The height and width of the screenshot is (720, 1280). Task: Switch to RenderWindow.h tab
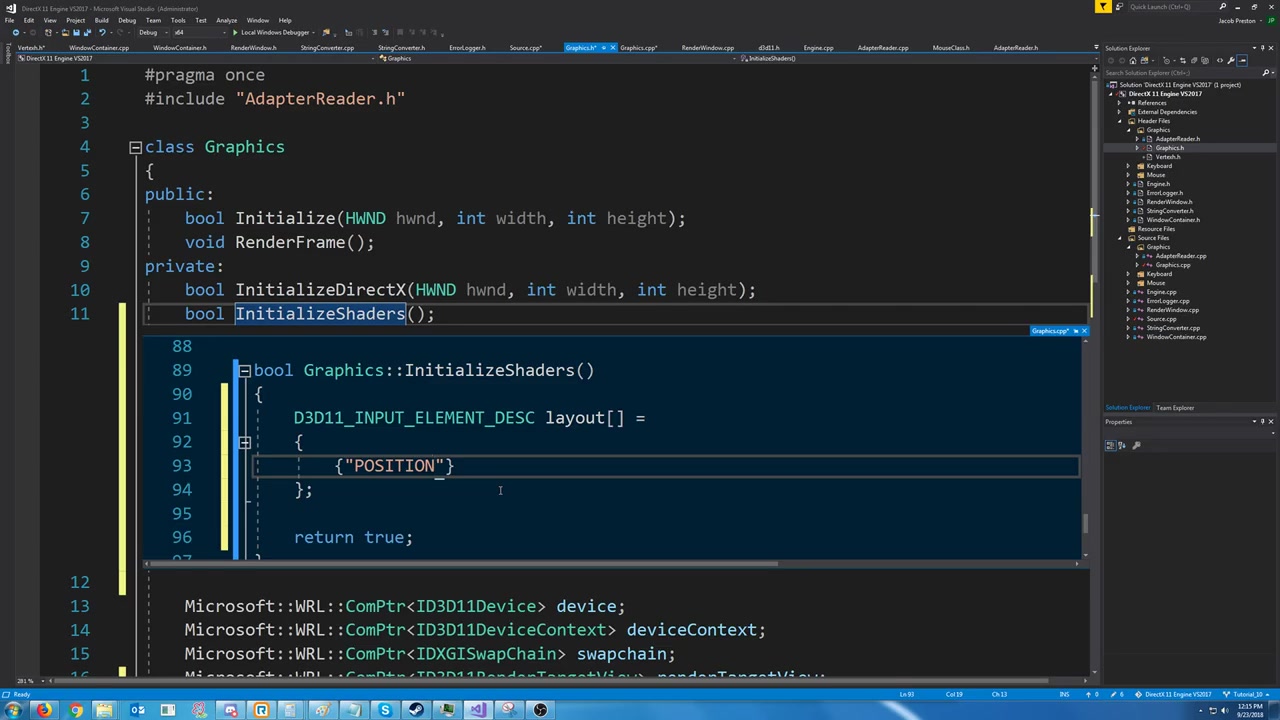pyautogui.click(x=253, y=47)
